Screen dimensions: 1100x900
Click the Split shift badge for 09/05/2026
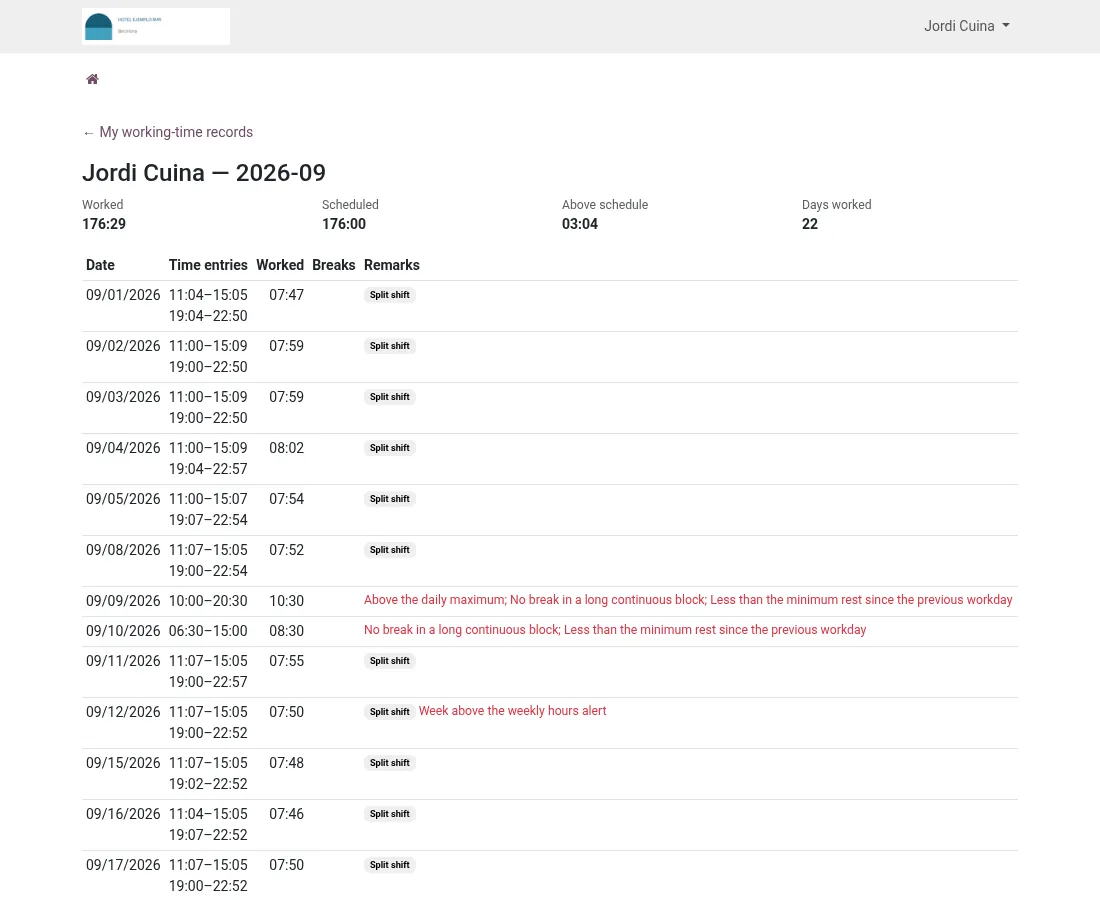(390, 499)
